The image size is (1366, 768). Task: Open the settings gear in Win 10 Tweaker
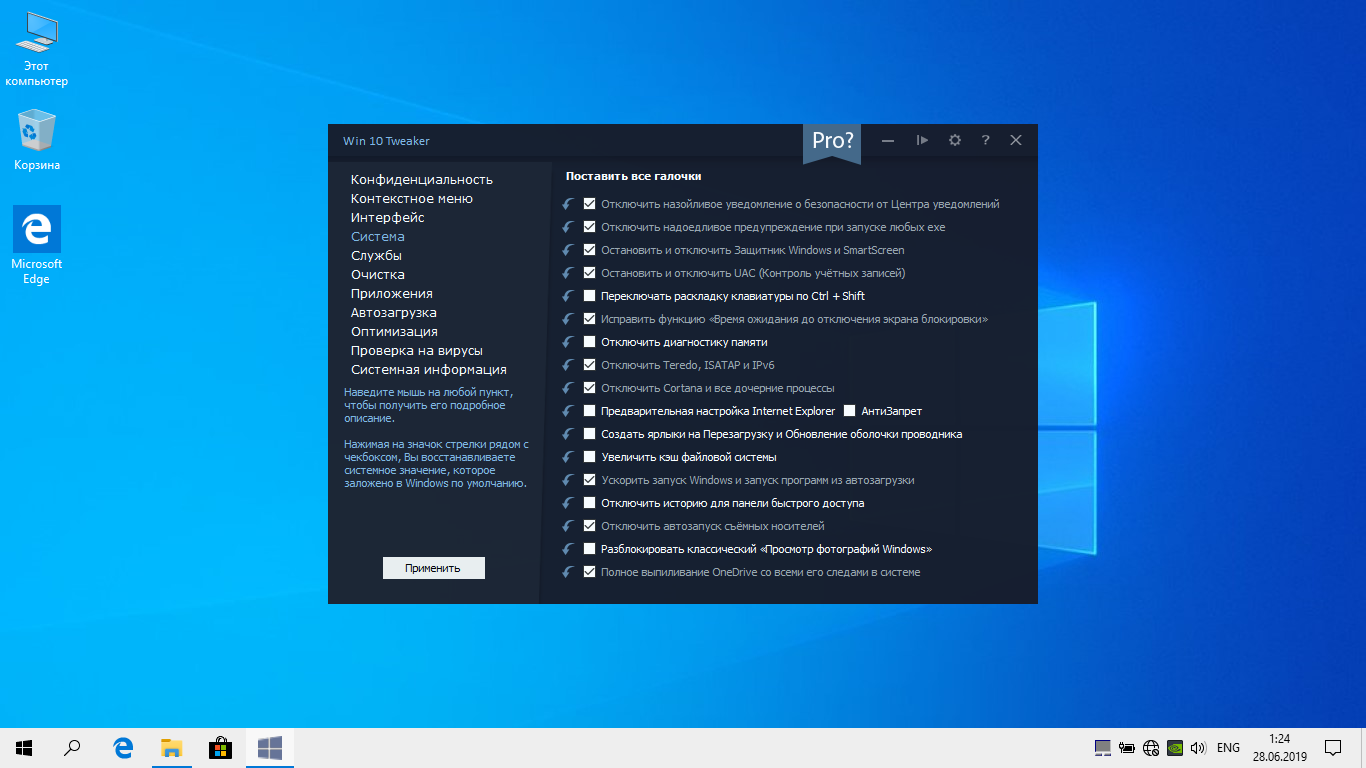tap(954, 140)
